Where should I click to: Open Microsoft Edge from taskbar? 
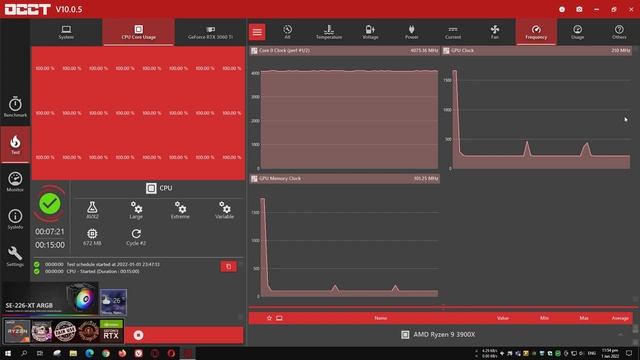89,353
